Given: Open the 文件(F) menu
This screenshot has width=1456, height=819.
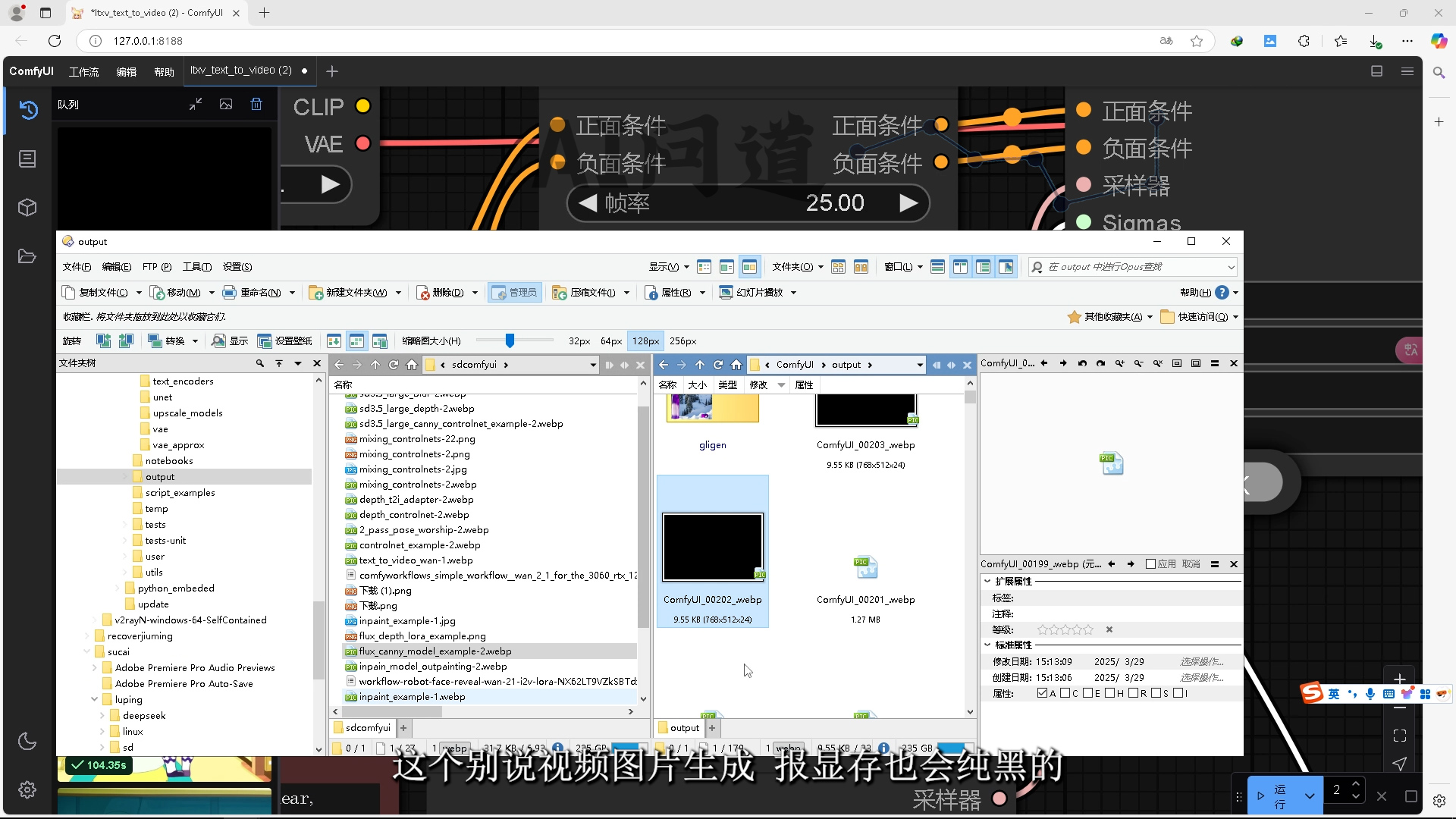Looking at the screenshot, I should point(77,267).
